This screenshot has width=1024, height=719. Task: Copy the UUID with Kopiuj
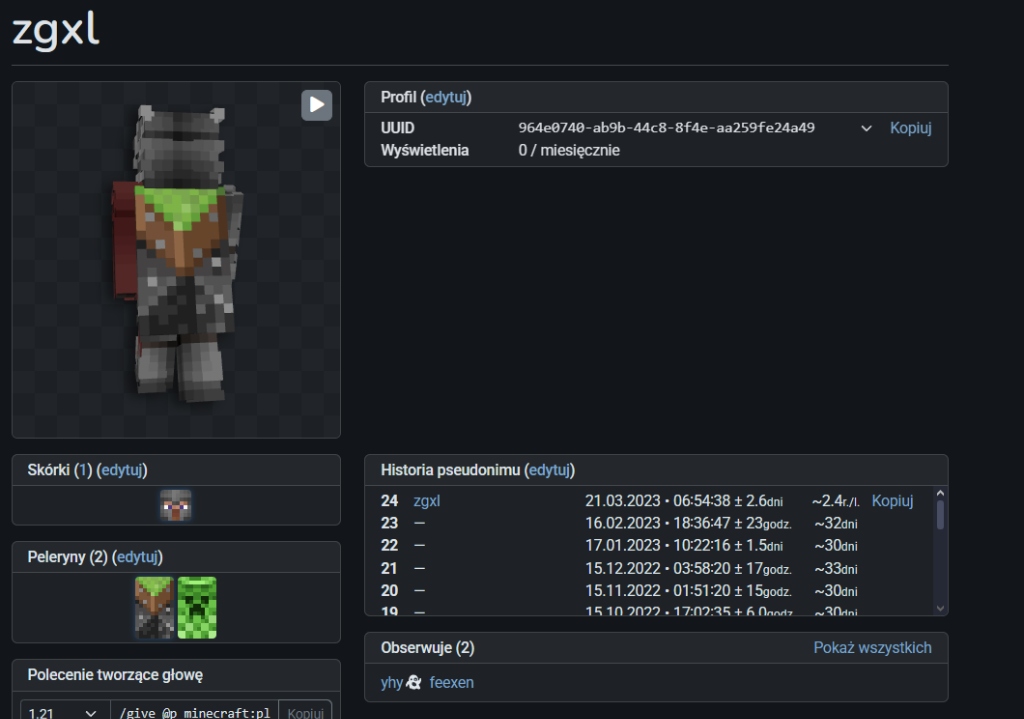[x=910, y=128]
